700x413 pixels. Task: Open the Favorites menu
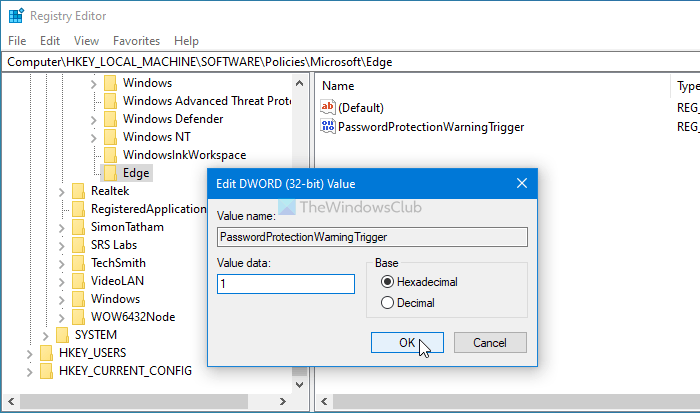point(136,41)
